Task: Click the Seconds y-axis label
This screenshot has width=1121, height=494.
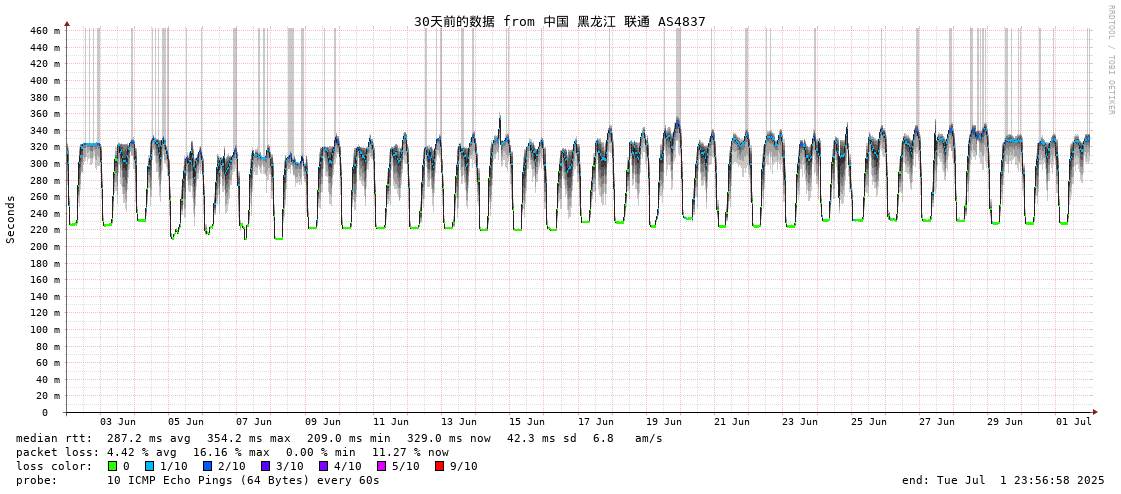Action: (x=11, y=219)
